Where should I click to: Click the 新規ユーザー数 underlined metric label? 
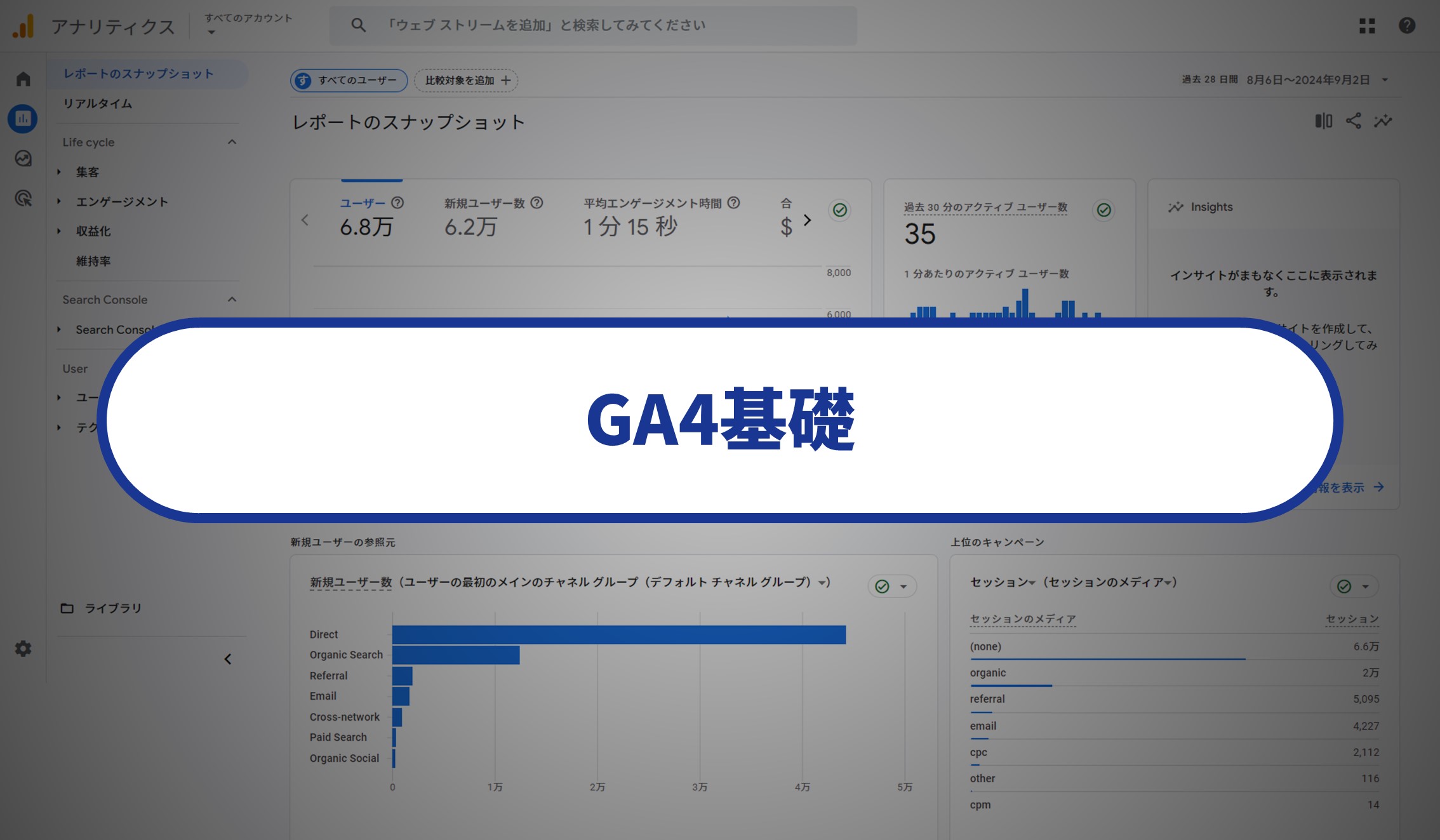point(351,582)
